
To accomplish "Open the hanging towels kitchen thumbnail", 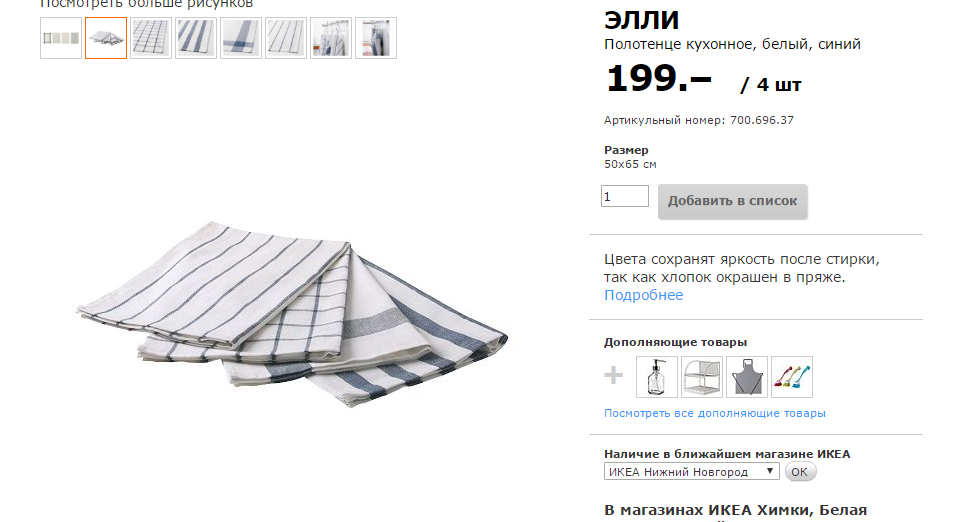I will [331, 38].
